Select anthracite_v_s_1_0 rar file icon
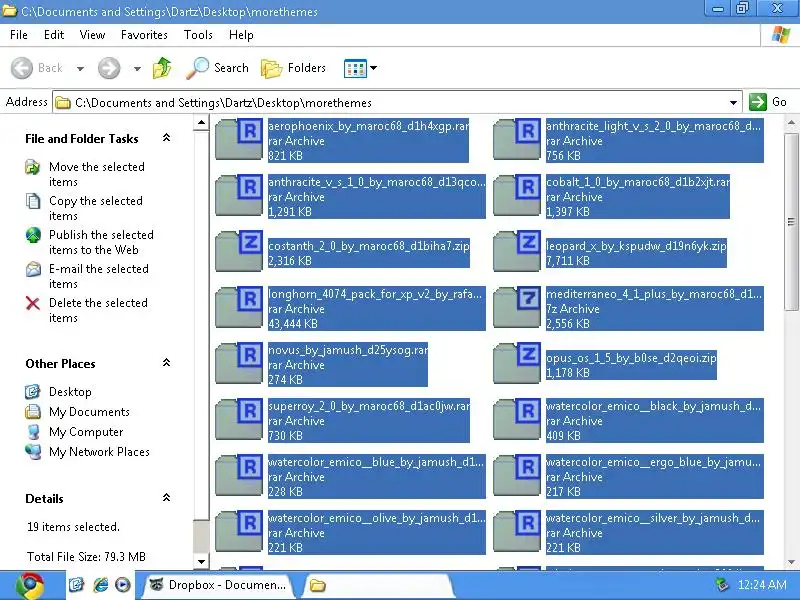The width and height of the screenshot is (800, 600). pos(239,195)
